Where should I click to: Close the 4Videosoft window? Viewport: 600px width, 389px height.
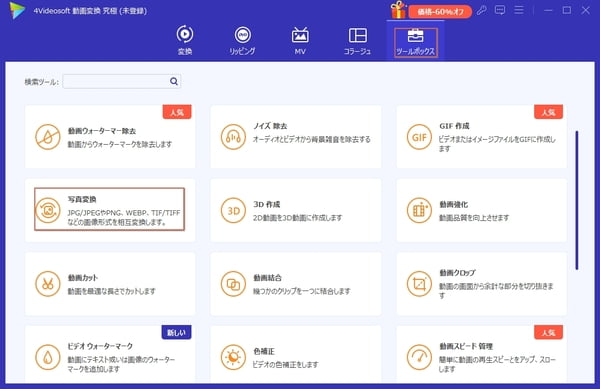point(585,10)
